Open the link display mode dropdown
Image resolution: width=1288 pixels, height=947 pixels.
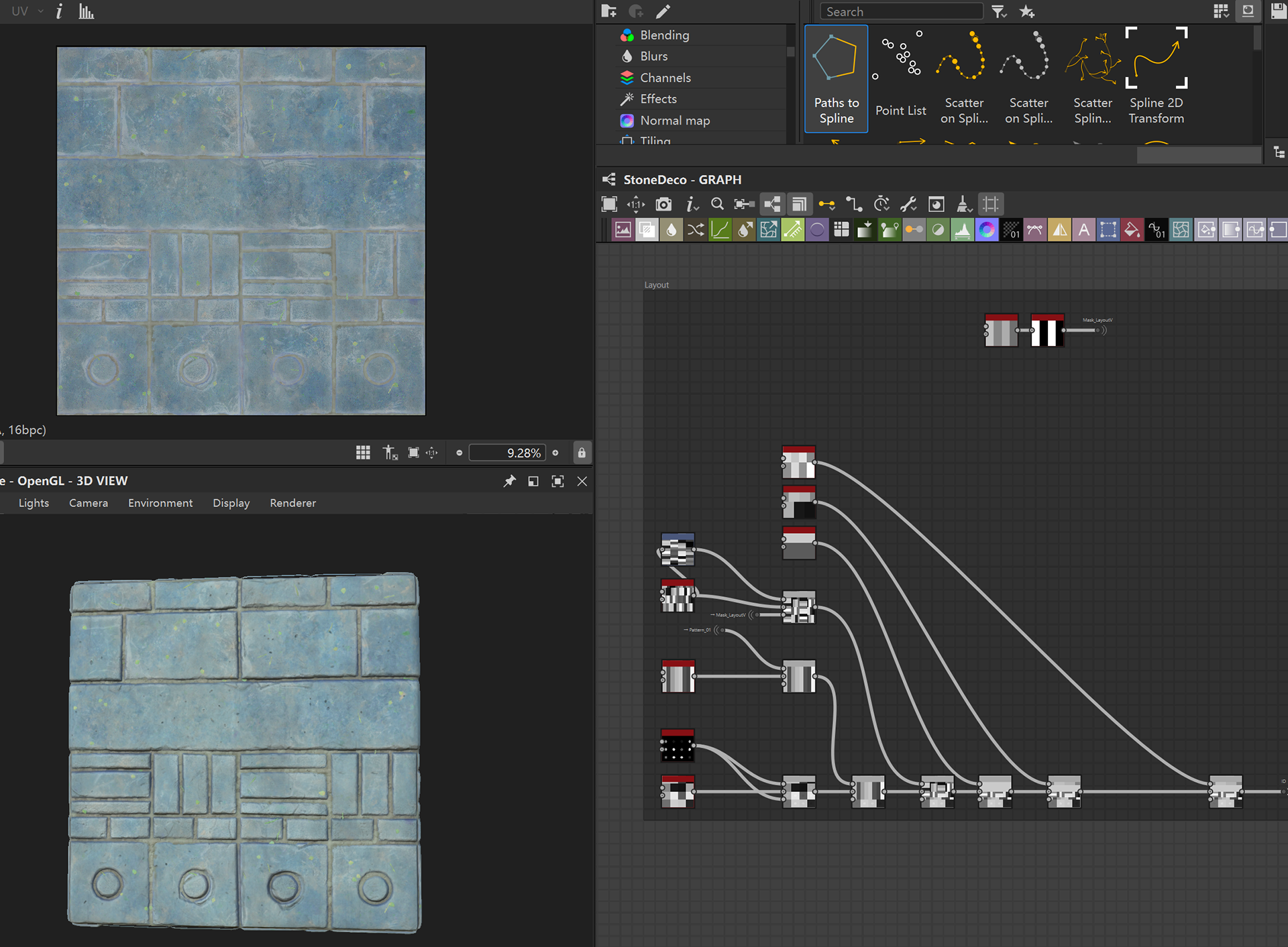827,205
